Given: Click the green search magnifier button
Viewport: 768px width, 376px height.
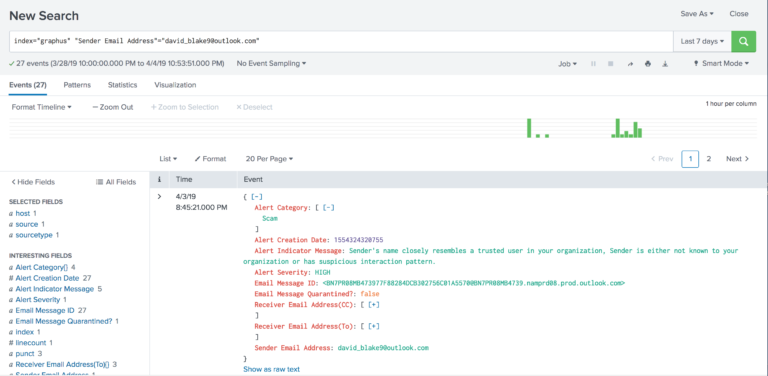Looking at the screenshot, I should [744, 42].
